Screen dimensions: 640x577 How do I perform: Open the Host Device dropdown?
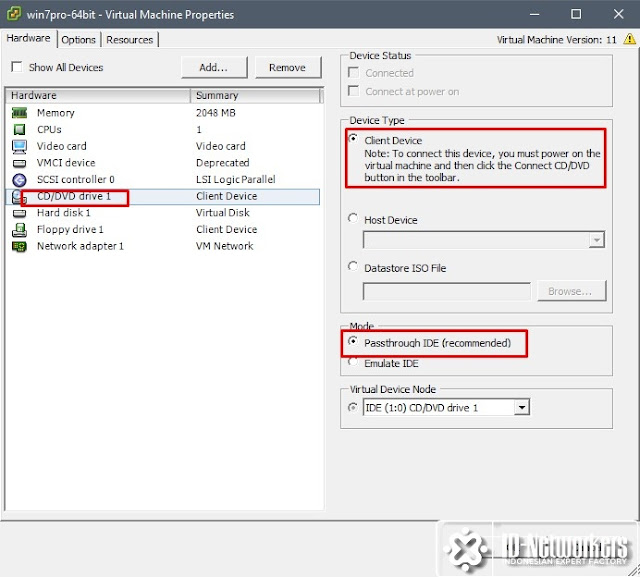pos(597,240)
